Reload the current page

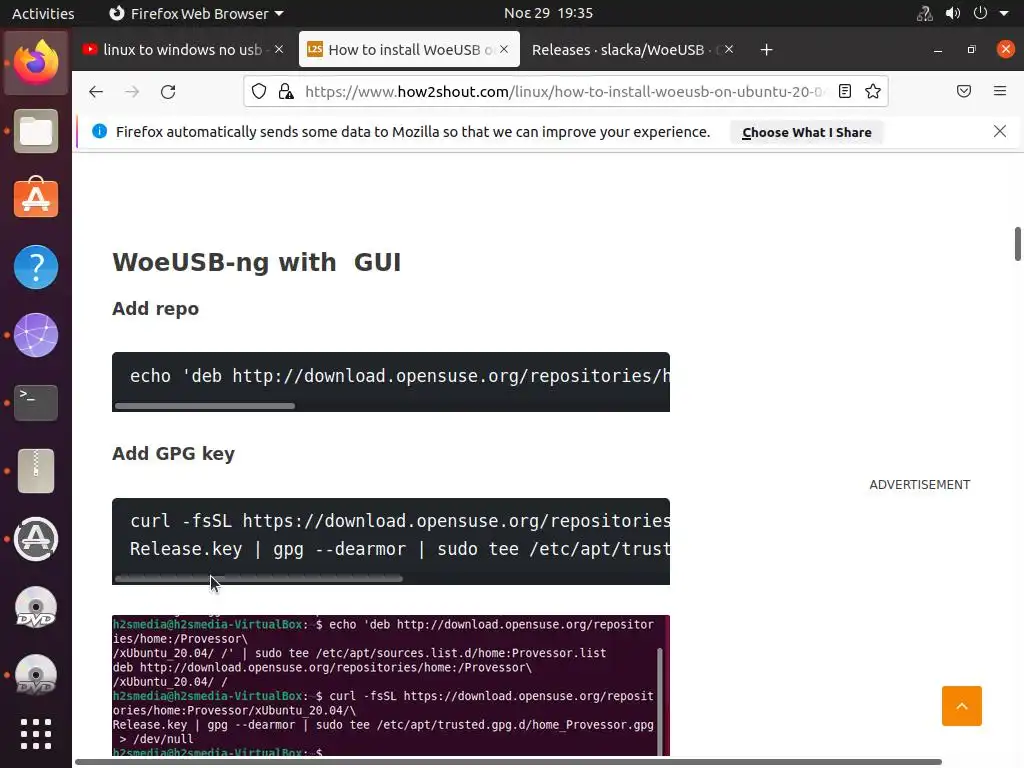(x=168, y=91)
